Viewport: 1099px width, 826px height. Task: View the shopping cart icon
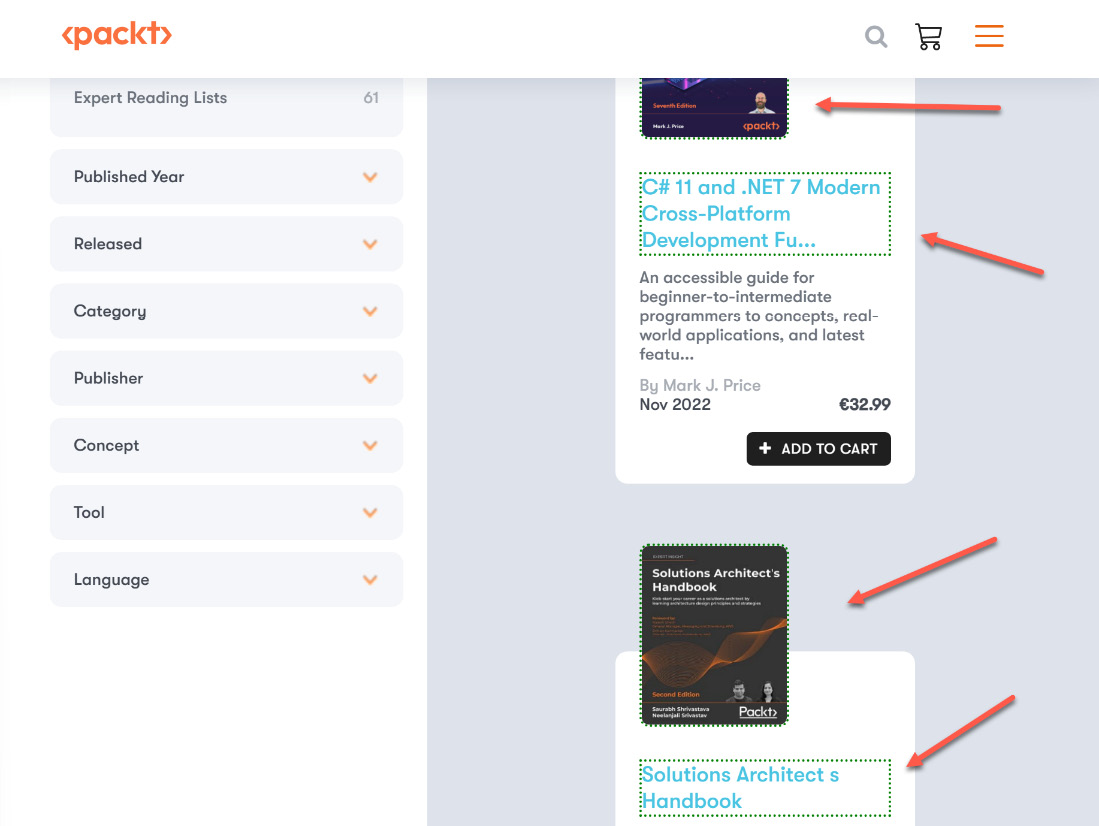[929, 36]
